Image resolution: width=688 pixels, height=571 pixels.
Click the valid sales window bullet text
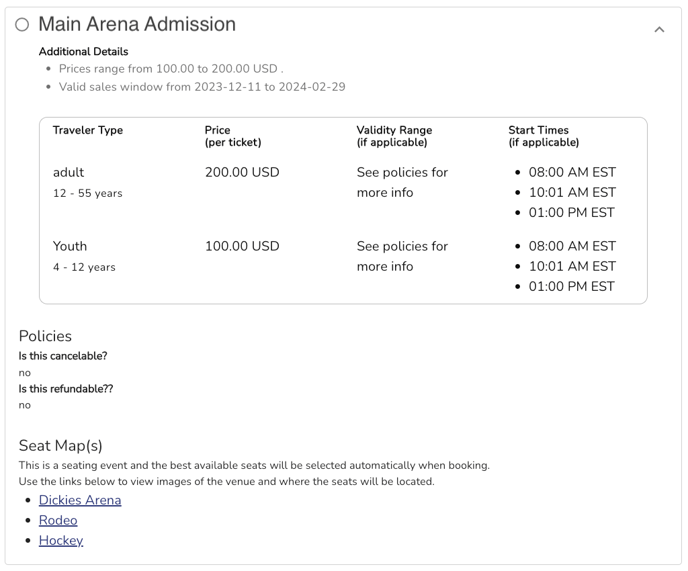[x=202, y=87]
